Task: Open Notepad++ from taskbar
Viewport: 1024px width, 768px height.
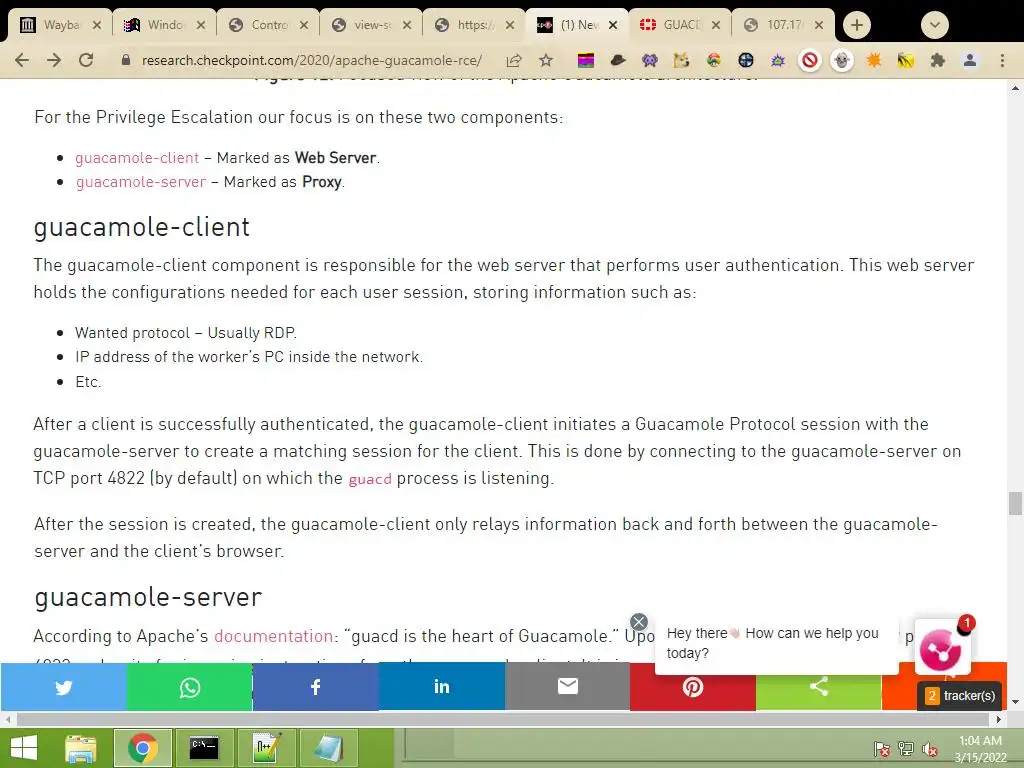Action: pos(266,748)
